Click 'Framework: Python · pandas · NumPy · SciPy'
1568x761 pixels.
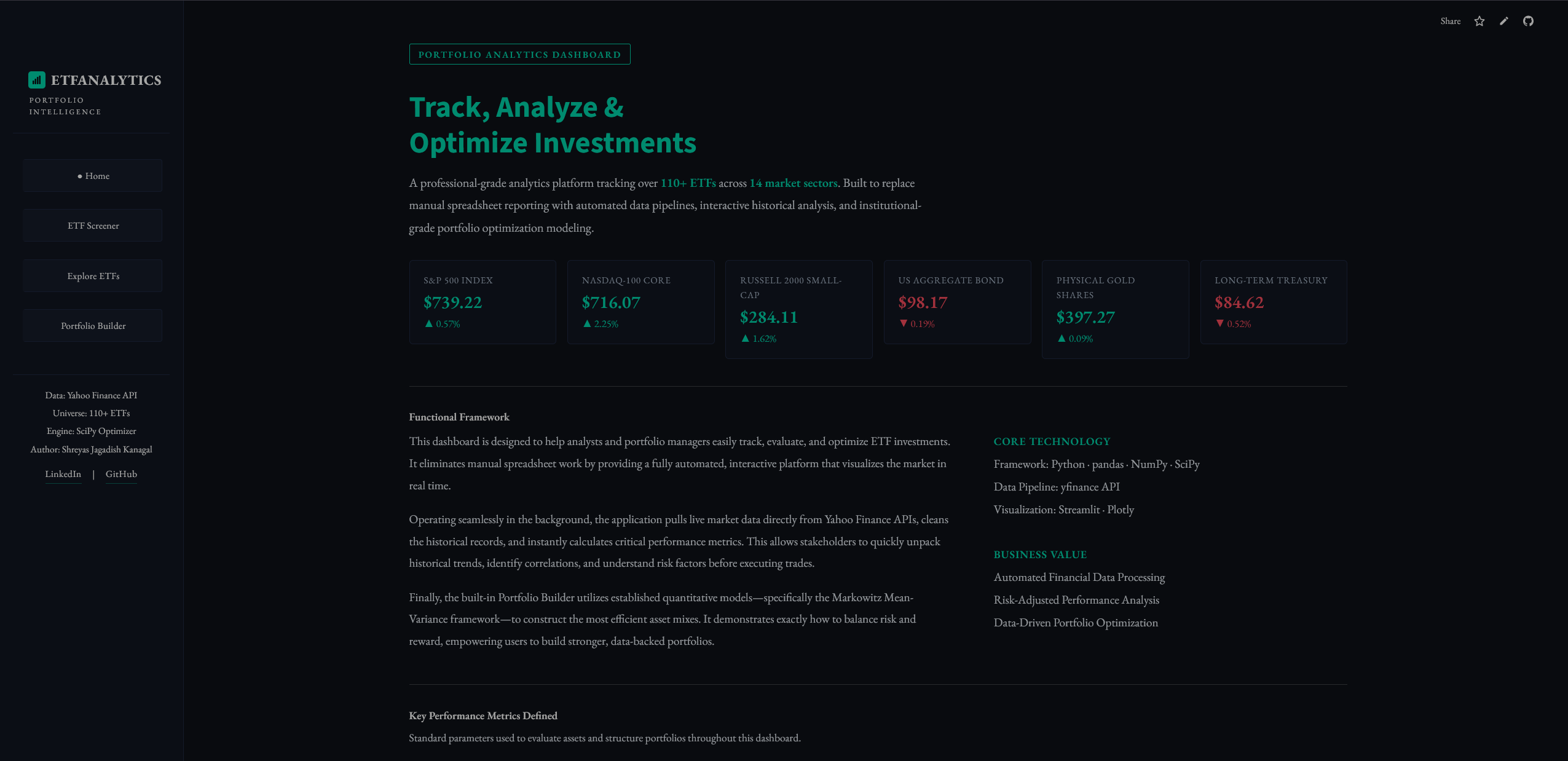(x=1096, y=464)
